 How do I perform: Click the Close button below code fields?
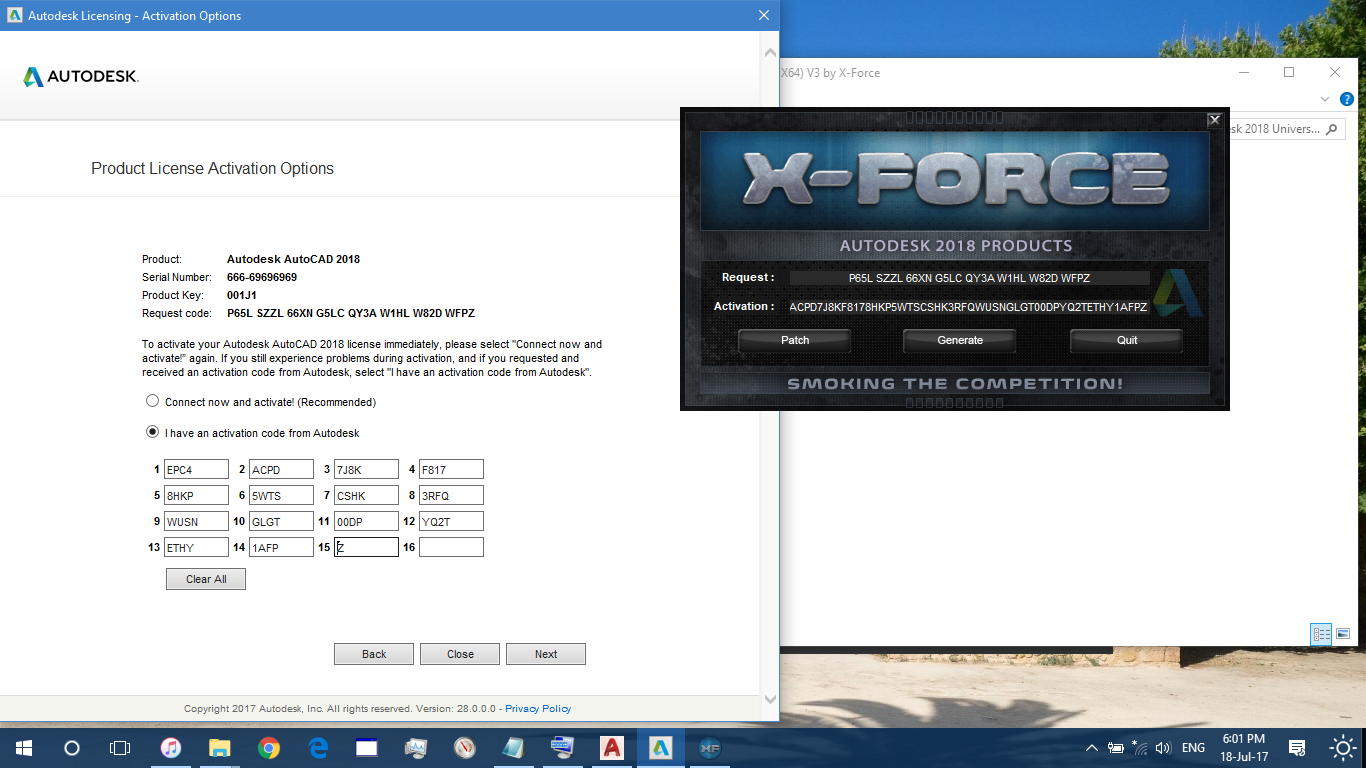(x=460, y=654)
